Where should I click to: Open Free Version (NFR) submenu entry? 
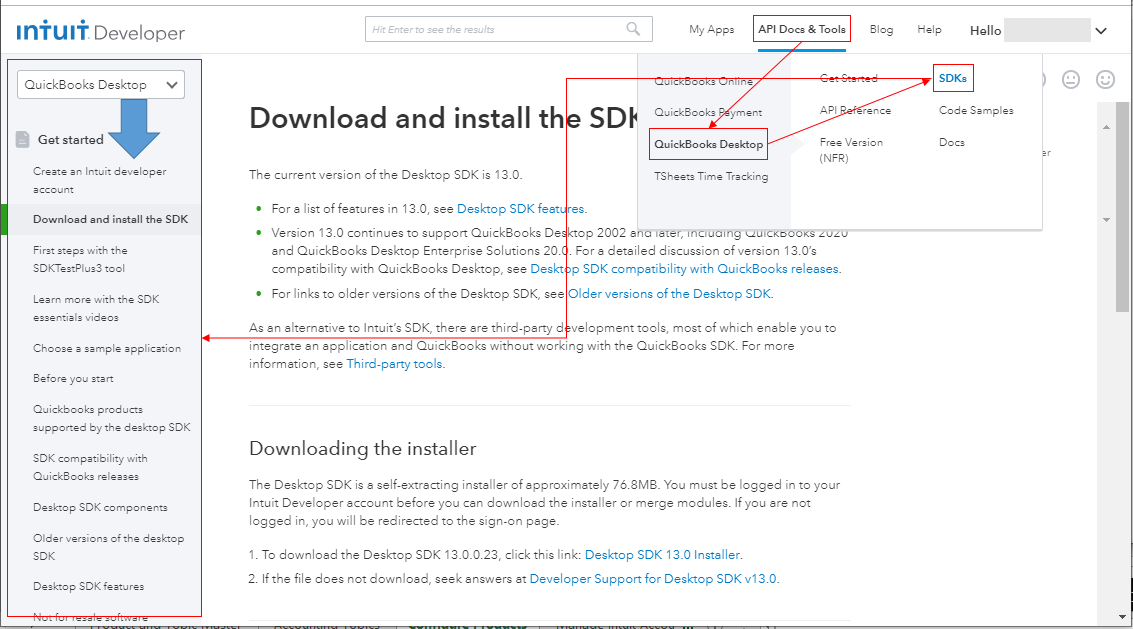coord(851,150)
